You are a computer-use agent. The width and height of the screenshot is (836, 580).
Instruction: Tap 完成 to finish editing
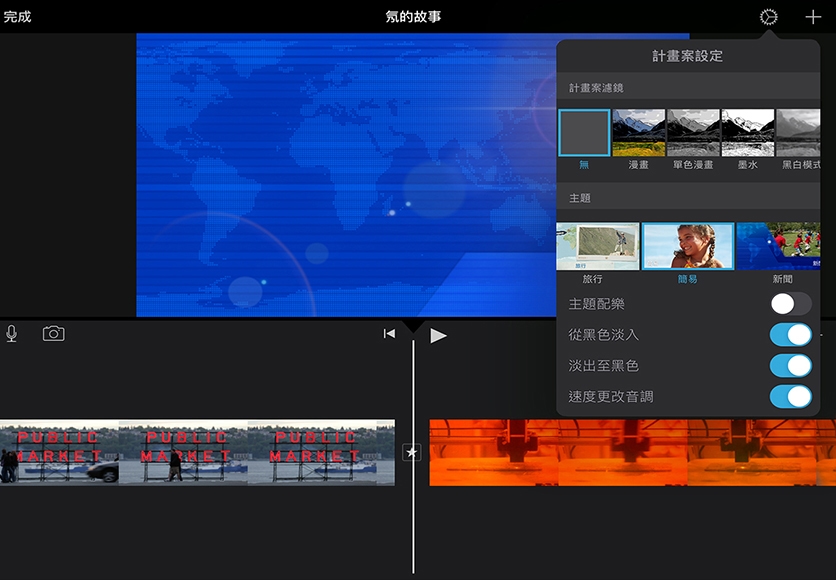[17, 17]
